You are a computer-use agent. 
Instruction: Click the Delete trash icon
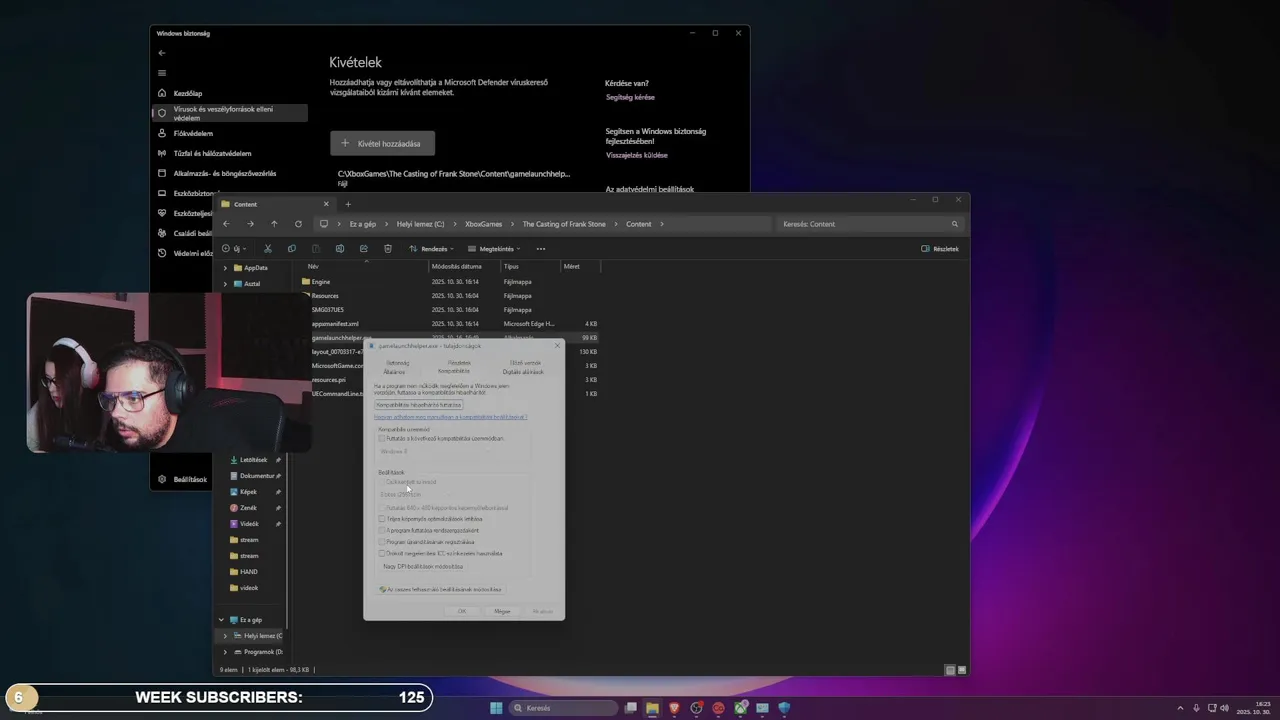(x=387, y=249)
